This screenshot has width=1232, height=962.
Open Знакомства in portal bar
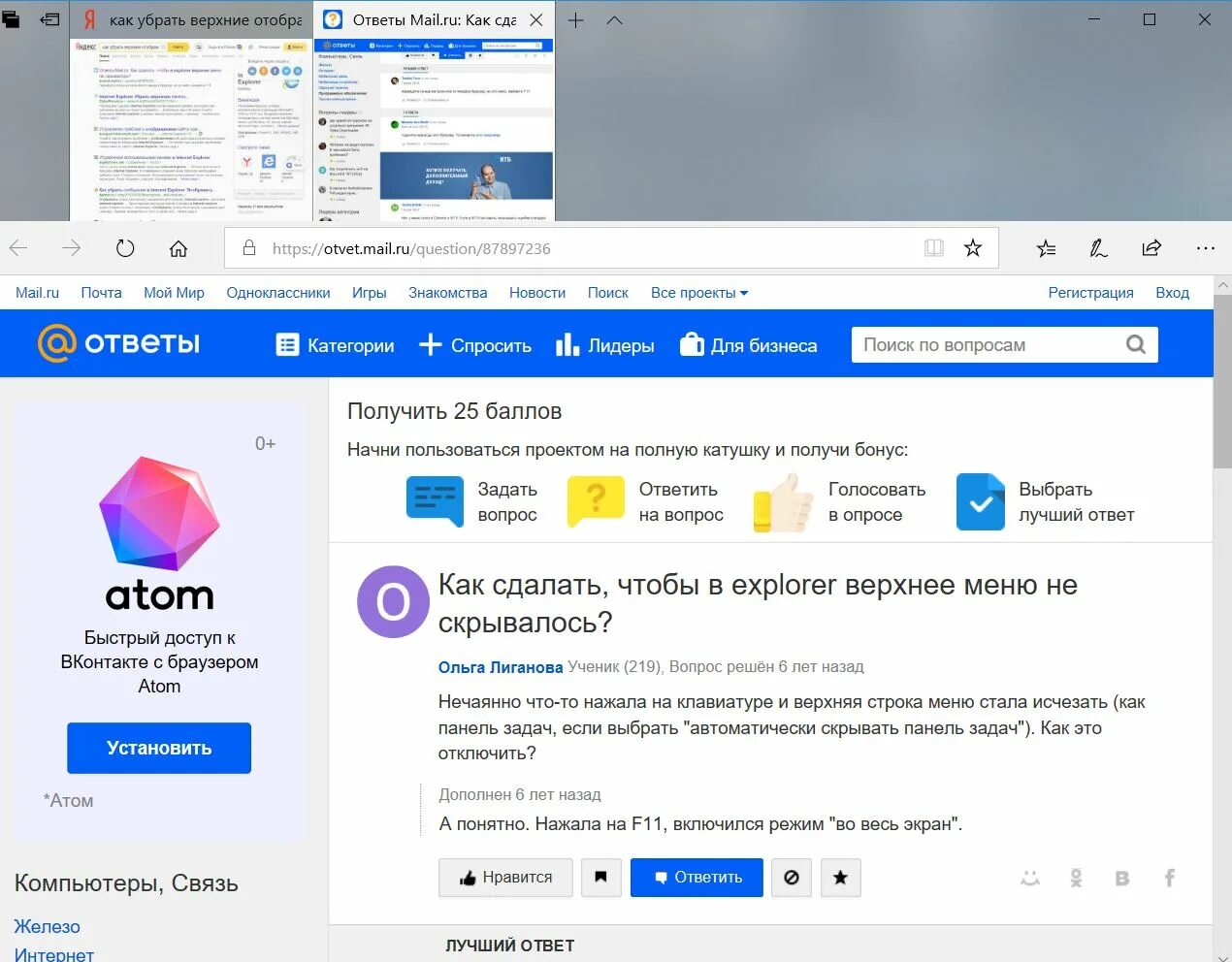[x=447, y=293]
